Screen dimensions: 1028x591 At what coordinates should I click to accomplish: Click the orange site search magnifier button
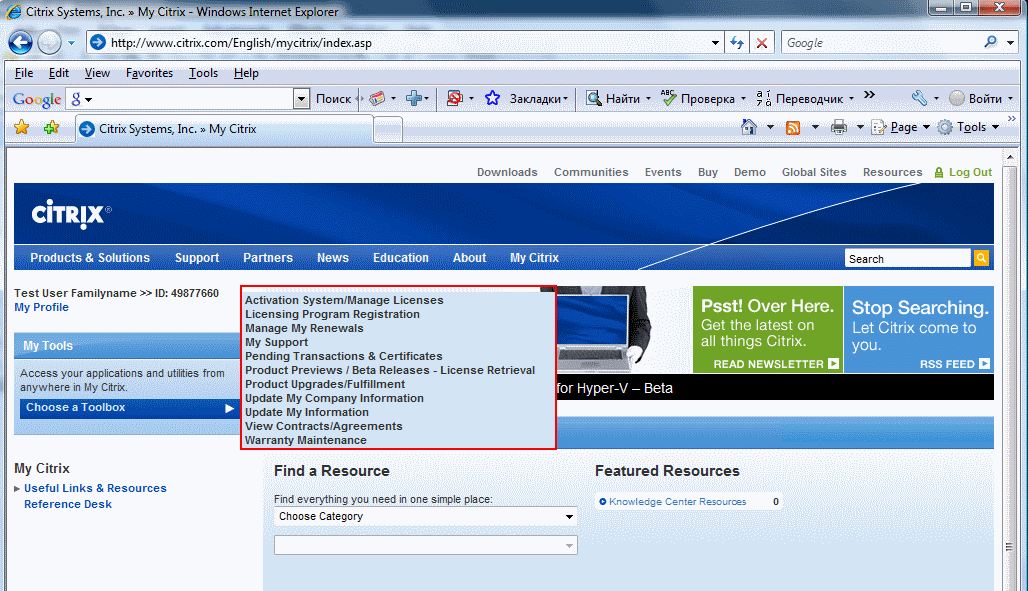click(x=981, y=258)
